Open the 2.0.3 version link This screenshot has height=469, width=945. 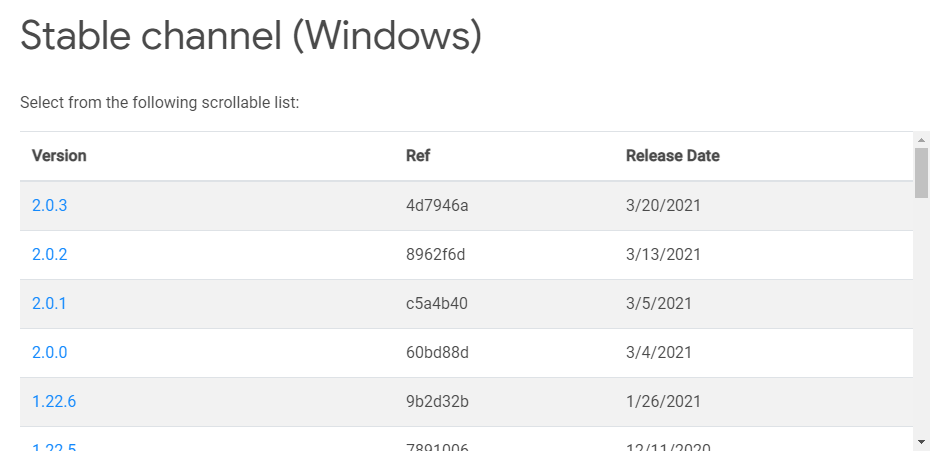pos(49,206)
